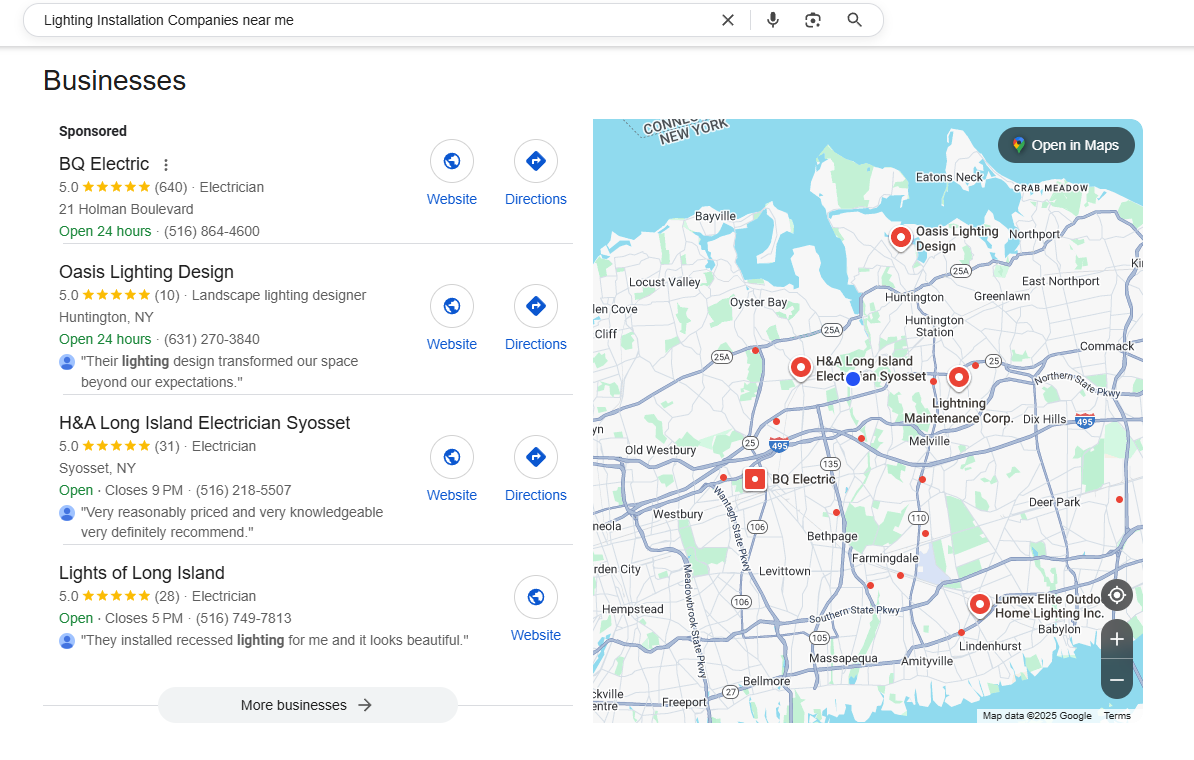Click inside the search text field
Viewport: 1194px width, 760px height.
(370, 20)
